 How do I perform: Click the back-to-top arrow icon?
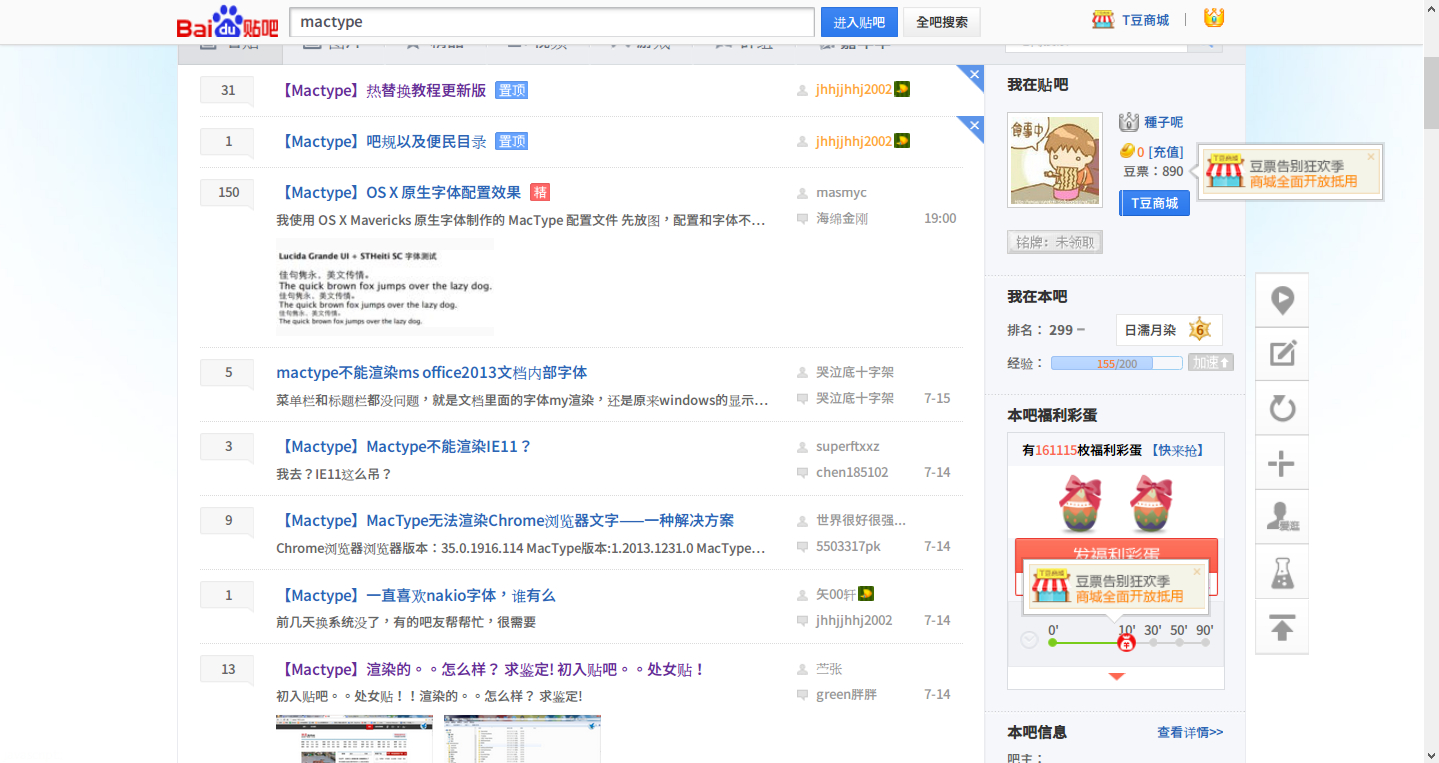1282,627
